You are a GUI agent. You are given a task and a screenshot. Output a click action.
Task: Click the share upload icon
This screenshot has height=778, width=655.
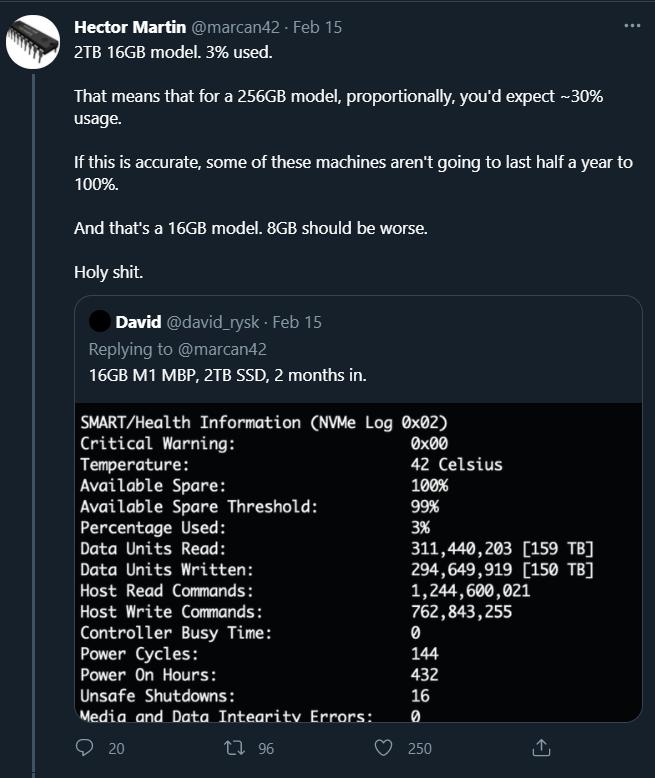pos(540,747)
